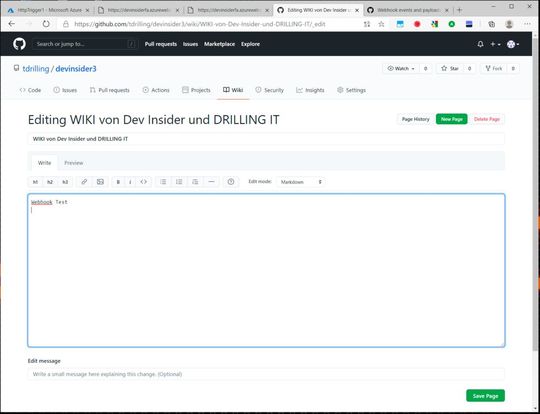
Task: Open Explore in the top navigation
Action: point(250,44)
